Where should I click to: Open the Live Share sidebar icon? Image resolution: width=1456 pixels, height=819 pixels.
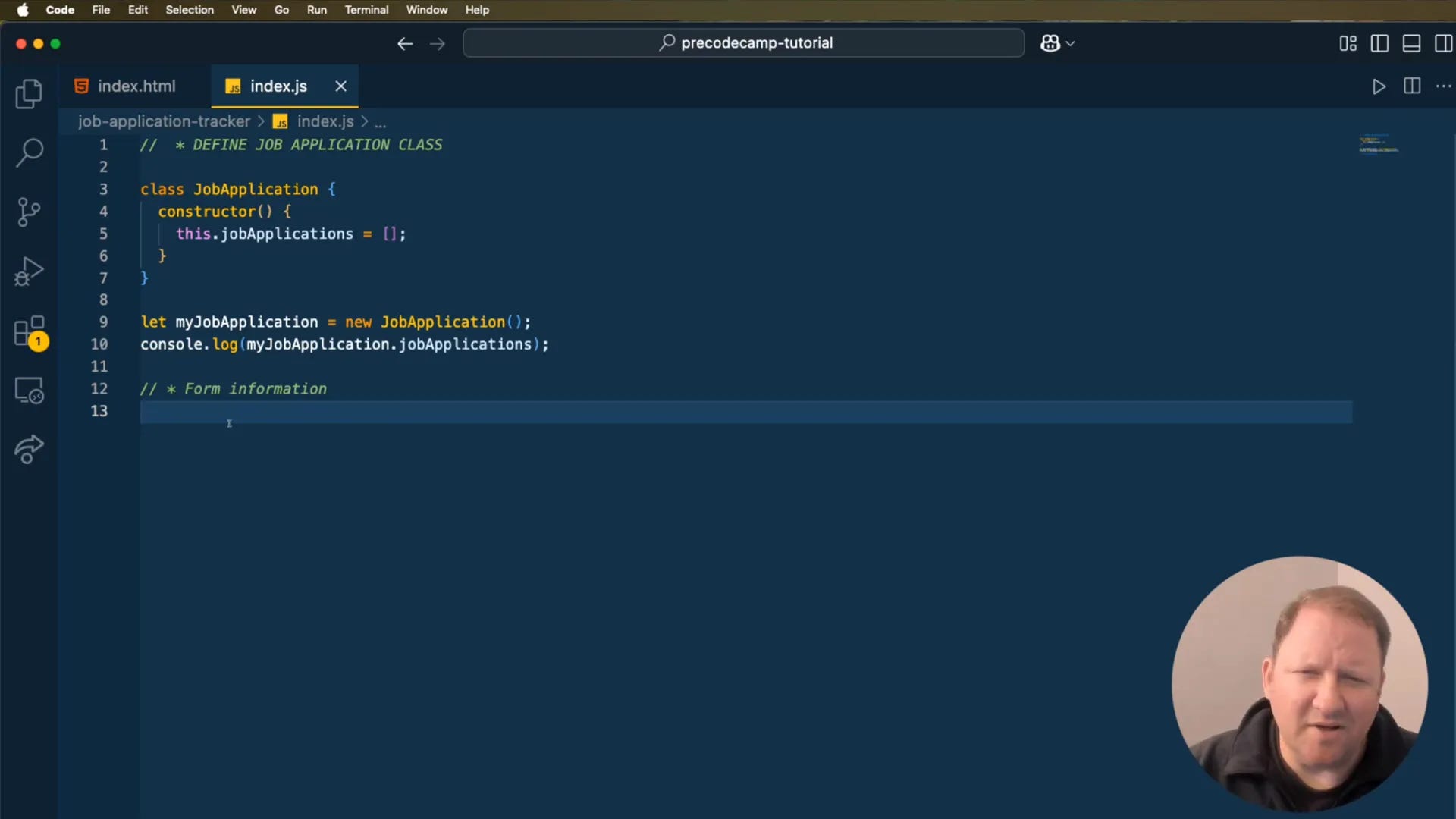pos(29,449)
